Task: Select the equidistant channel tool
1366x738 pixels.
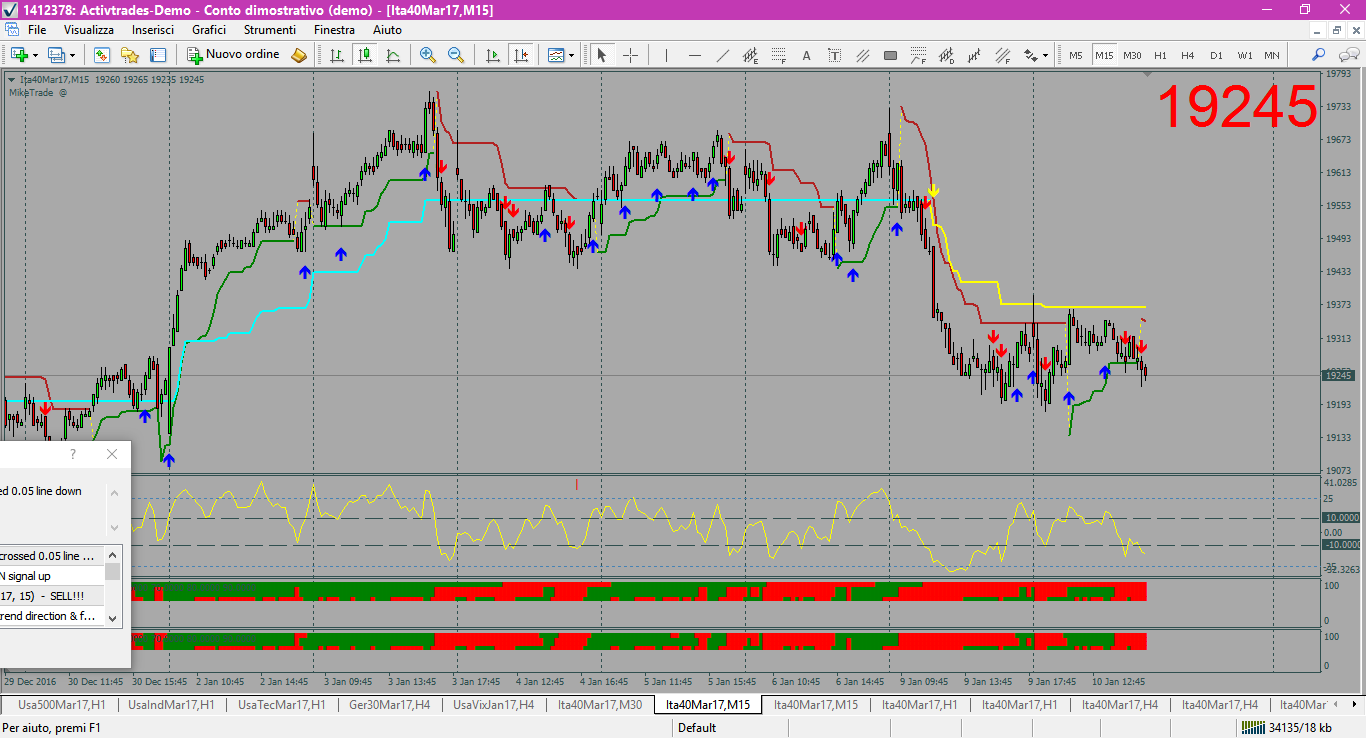Action: pyautogui.click(x=751, y=55)
